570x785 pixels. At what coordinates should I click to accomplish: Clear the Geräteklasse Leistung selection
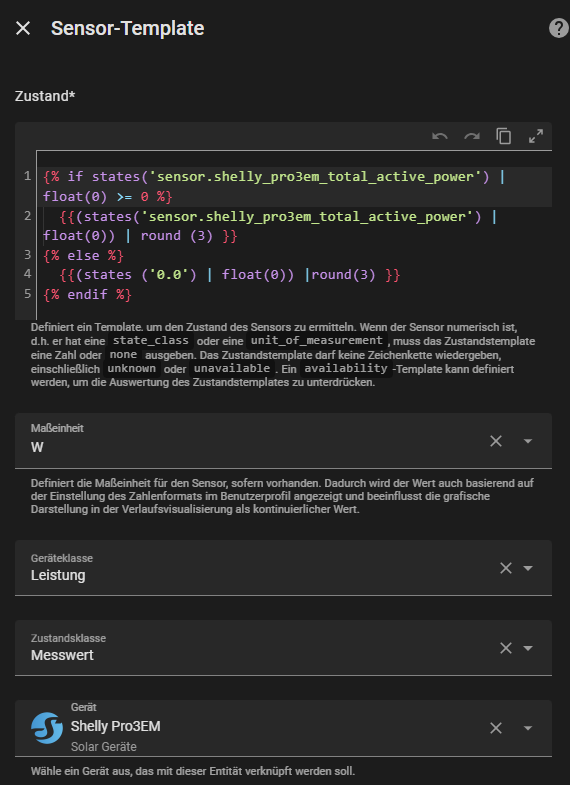506,568
